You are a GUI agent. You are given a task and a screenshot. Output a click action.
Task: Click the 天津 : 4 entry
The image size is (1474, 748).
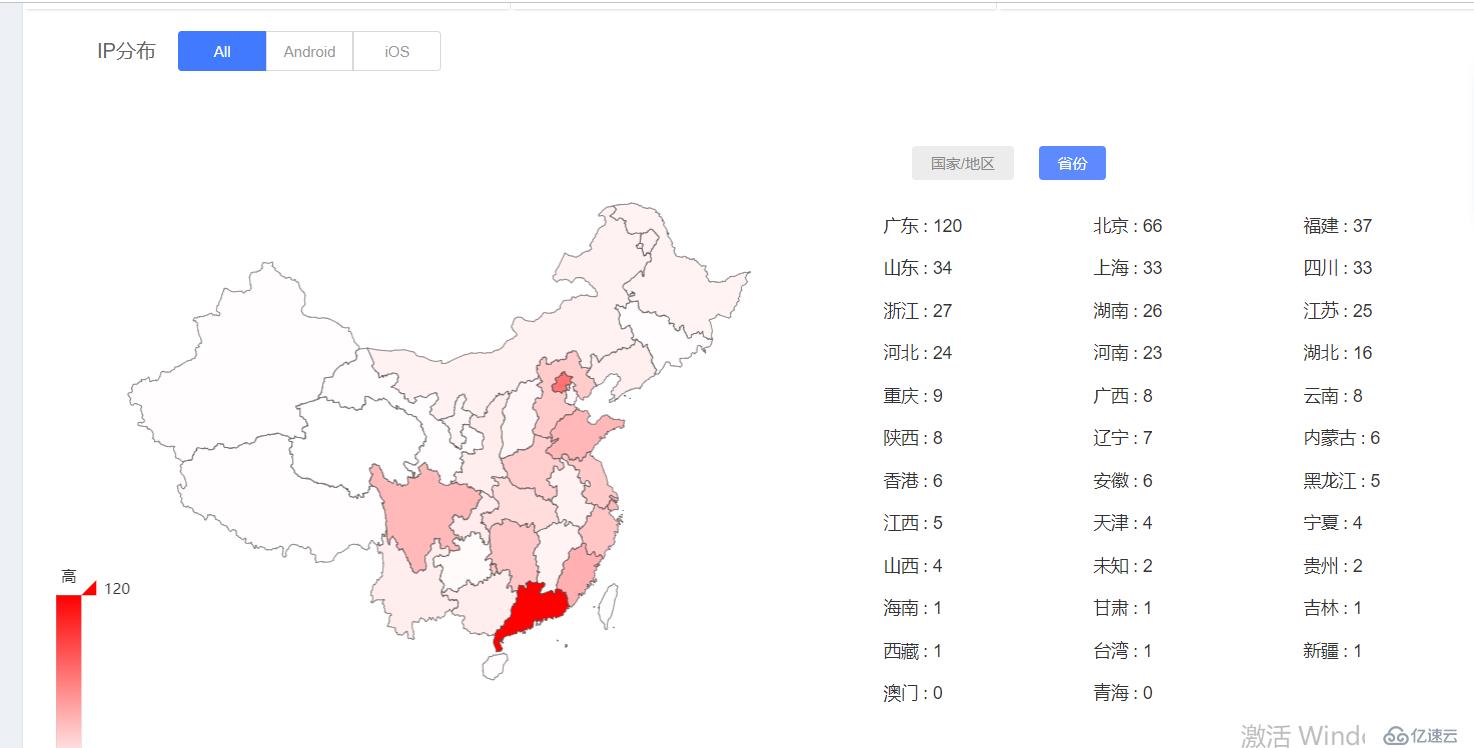pos(1123,523)
